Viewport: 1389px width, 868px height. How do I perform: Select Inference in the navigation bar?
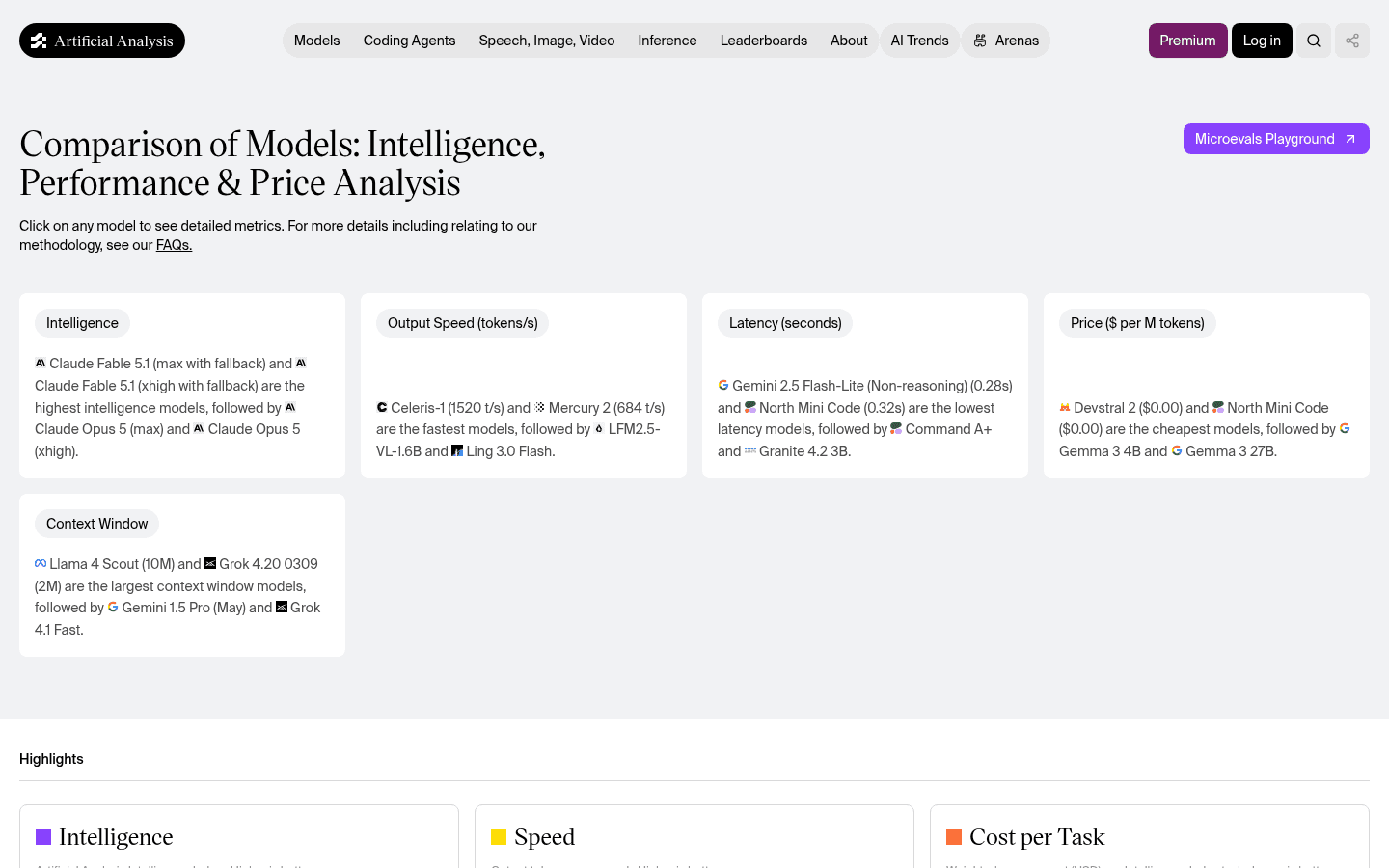tap(667, 41)
